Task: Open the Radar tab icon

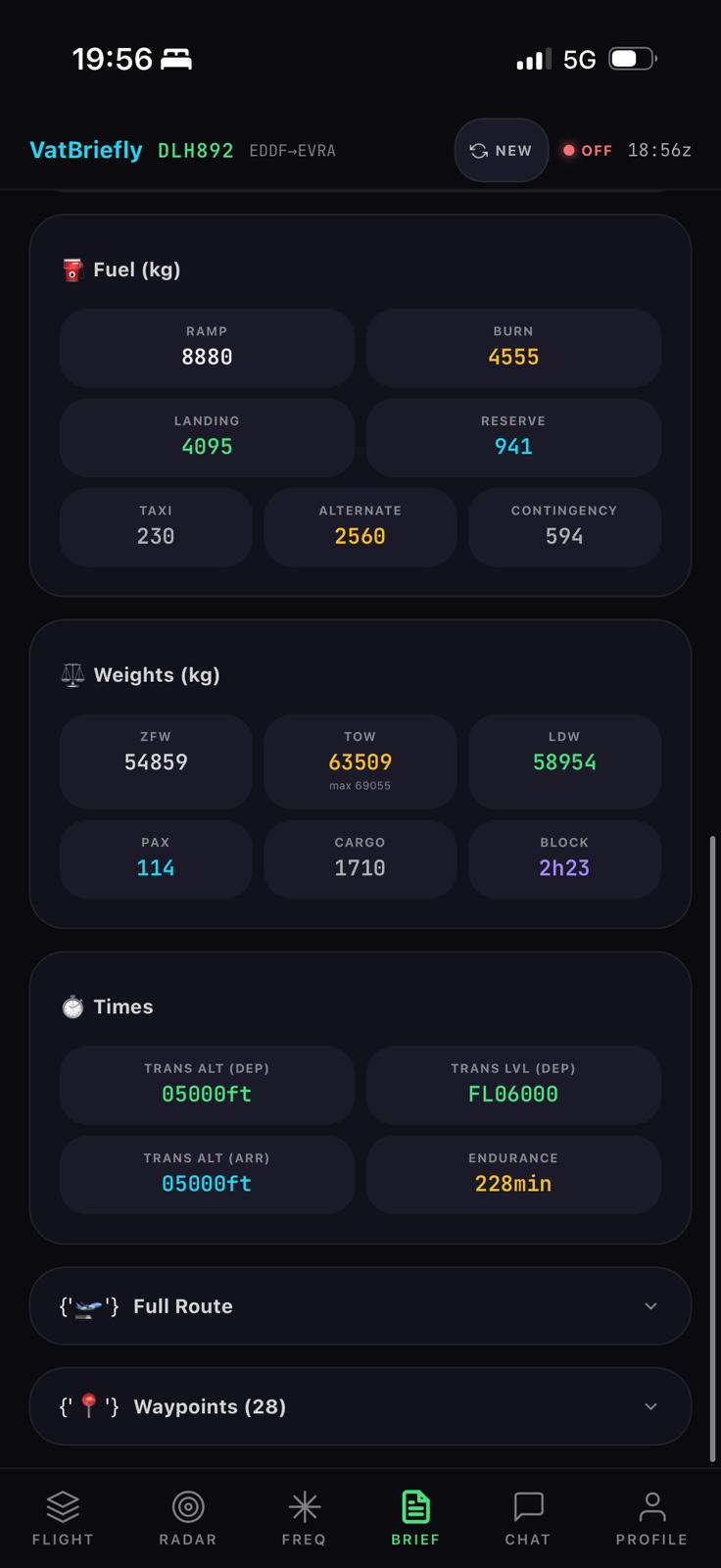Action: click(x=188, y=1506)
